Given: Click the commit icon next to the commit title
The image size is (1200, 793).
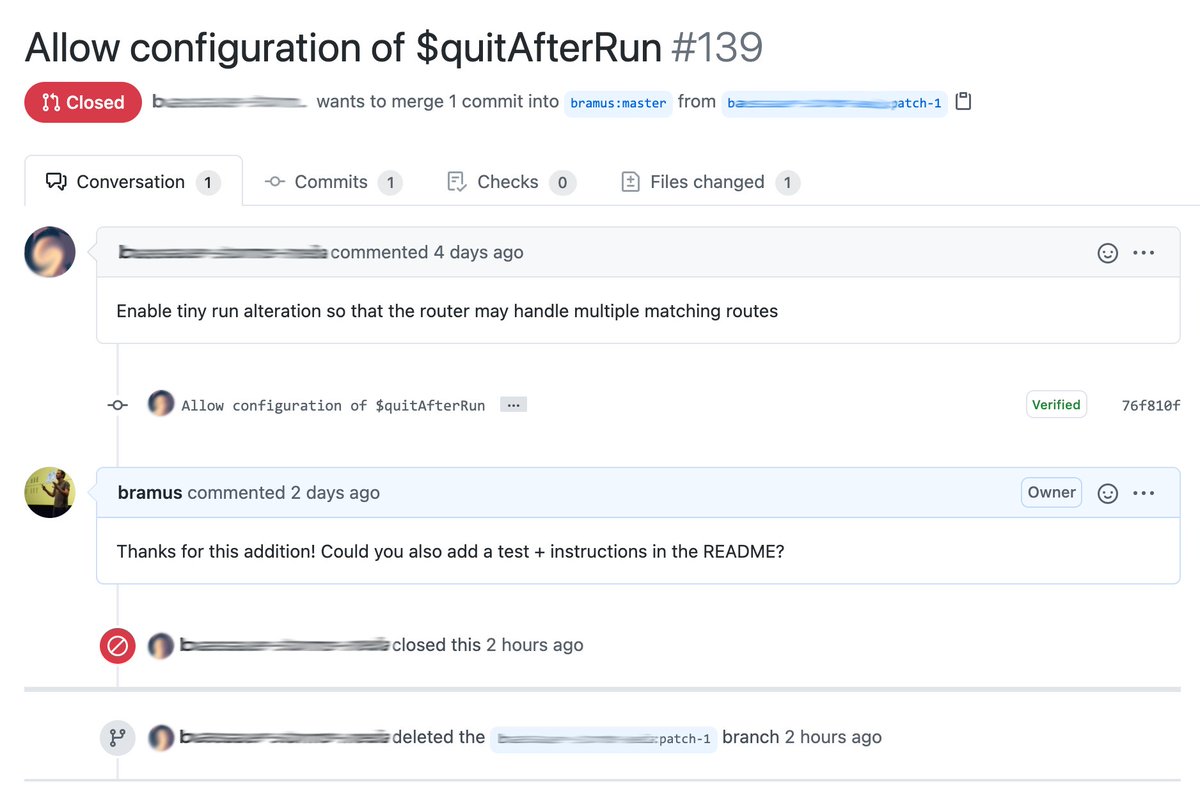Looking at the screenshot, I should pyautogui.click(x=117, y=405).
